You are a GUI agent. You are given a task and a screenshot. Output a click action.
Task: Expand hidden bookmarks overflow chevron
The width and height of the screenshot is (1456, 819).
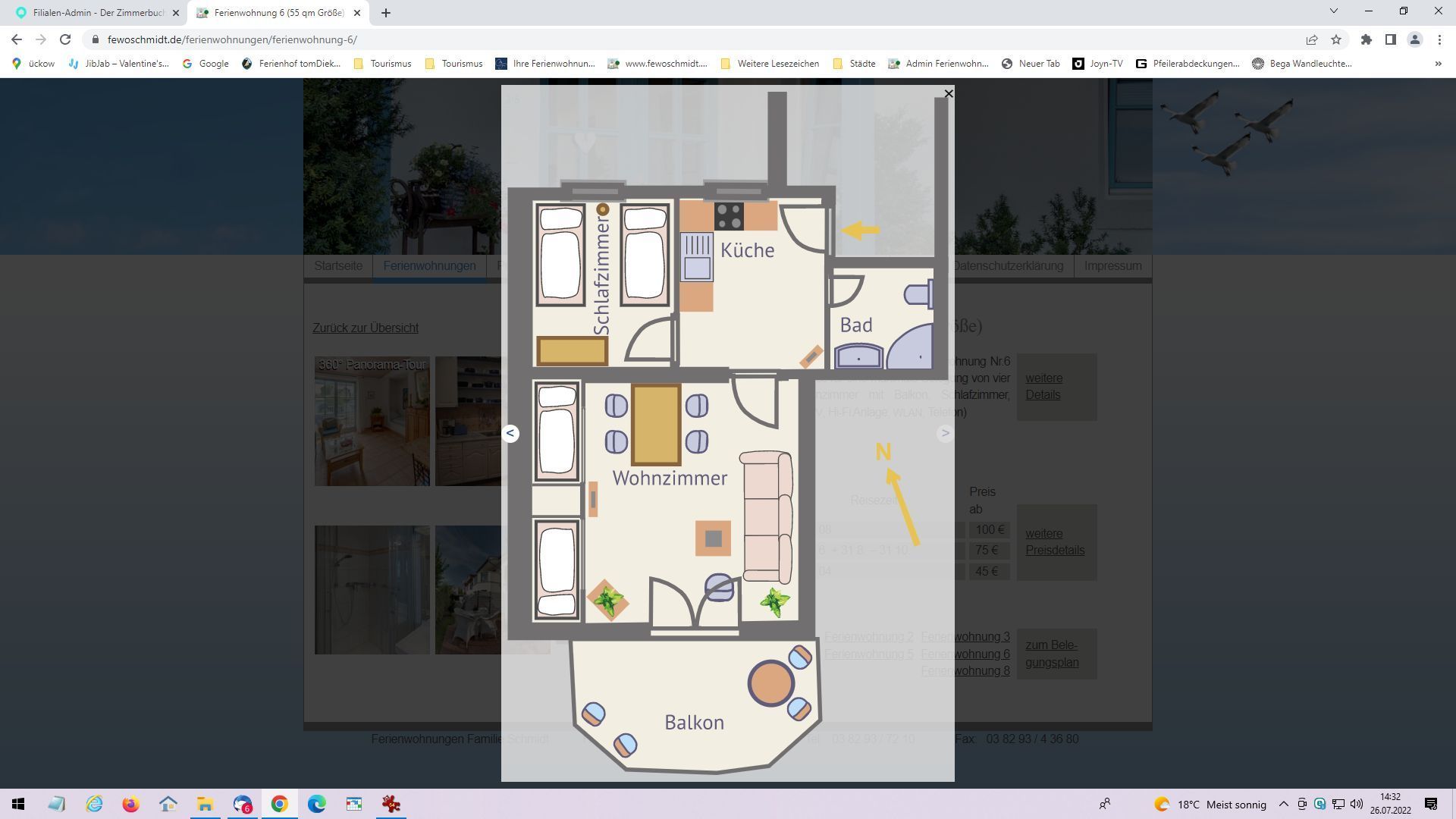click(1438, 64)
